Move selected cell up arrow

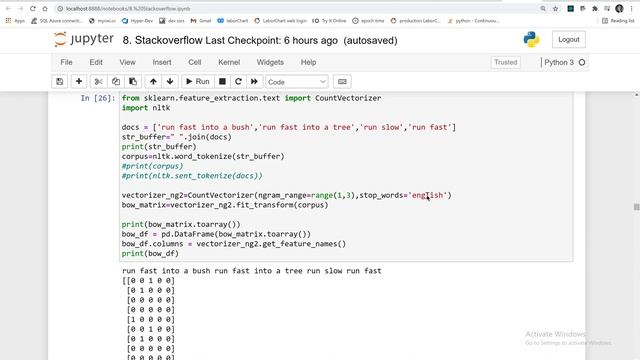(153, 82)
